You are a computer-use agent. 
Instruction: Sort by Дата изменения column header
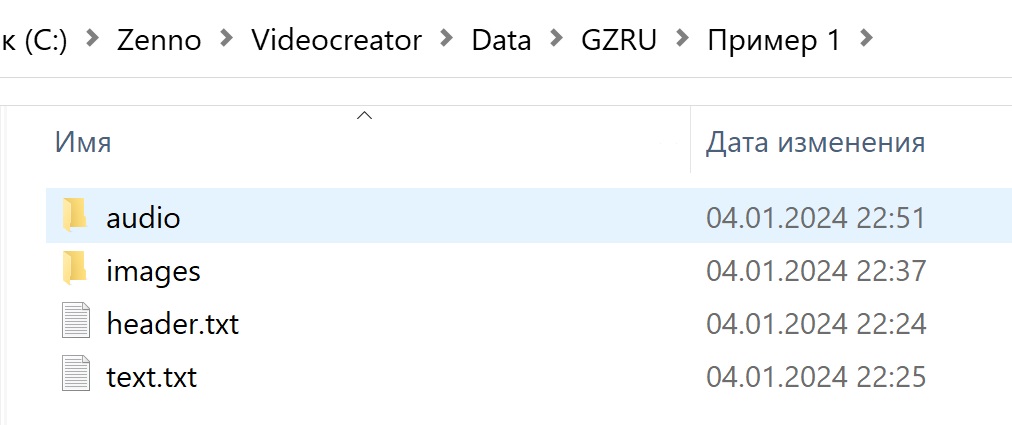[815, 142]
